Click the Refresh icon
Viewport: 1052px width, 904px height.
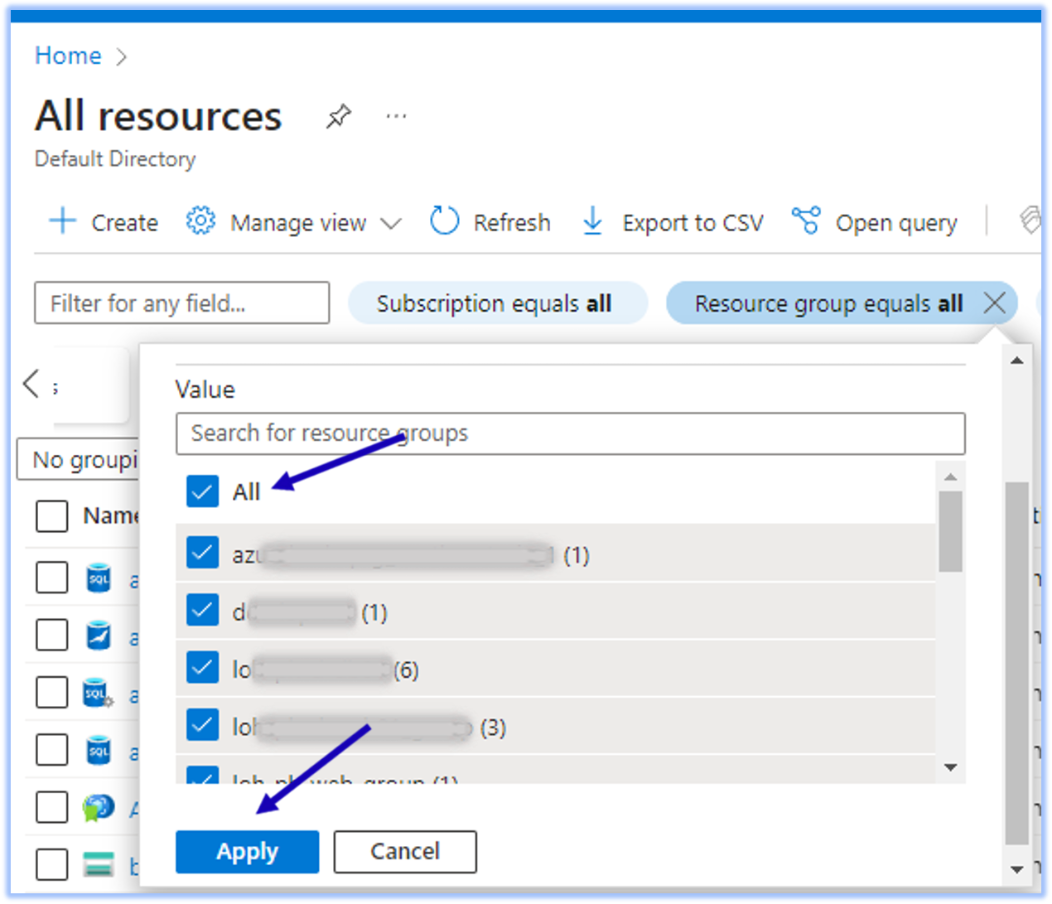click(x=444, y=221)
